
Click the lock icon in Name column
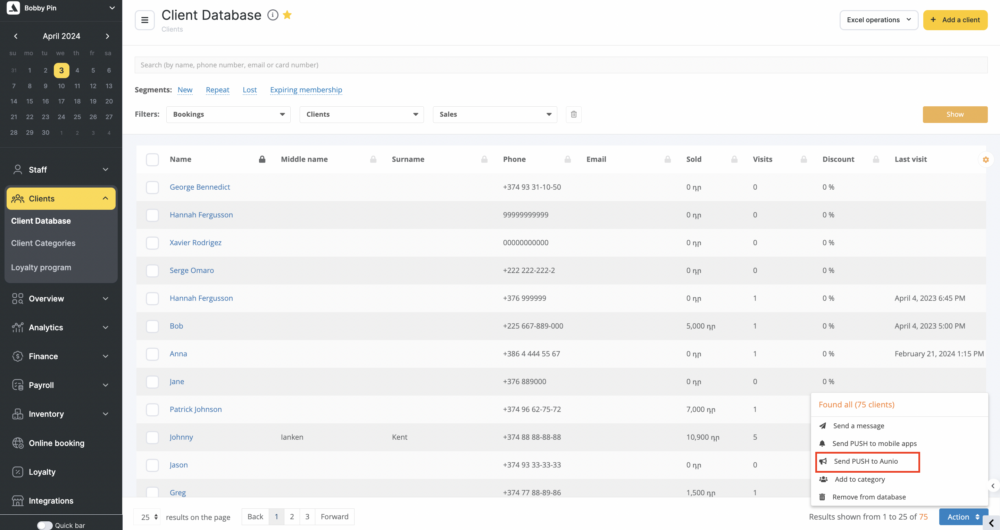(262, 160)
